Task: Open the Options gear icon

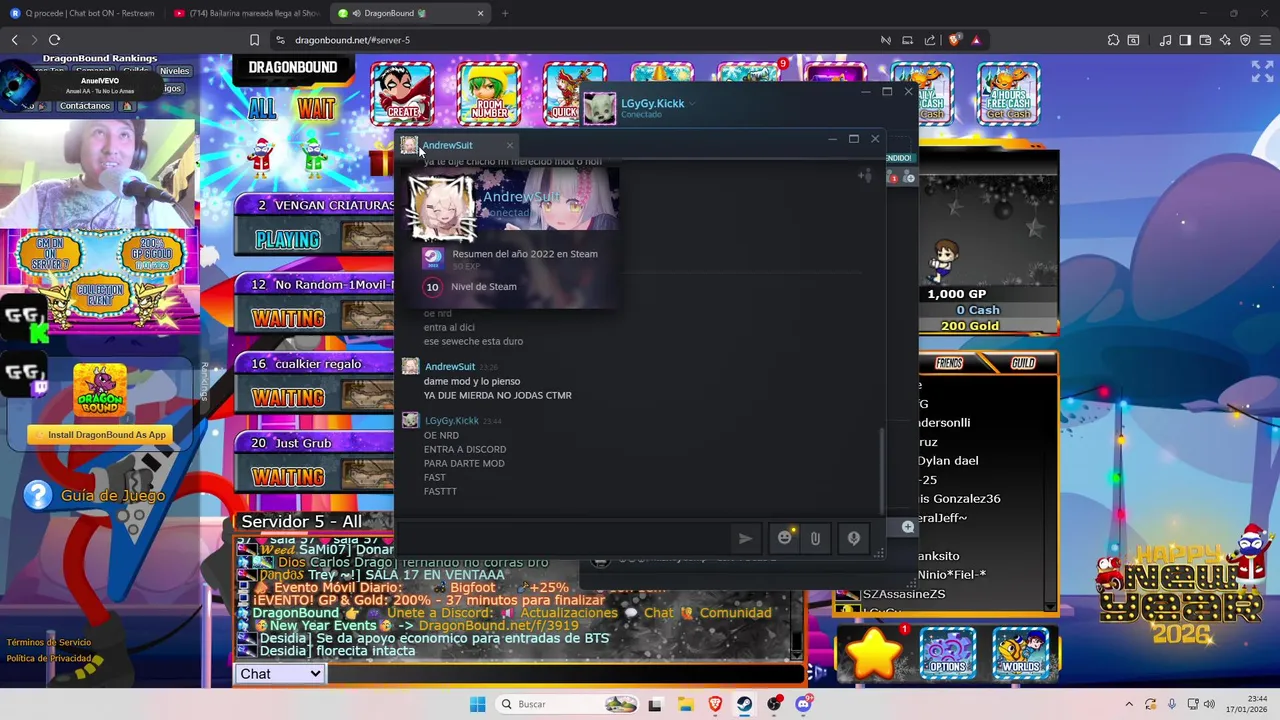Action: 947,652
